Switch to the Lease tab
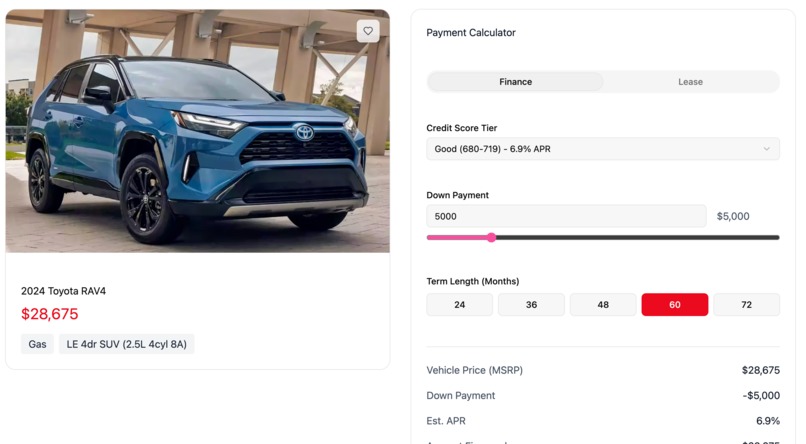The image size is (806, 444). click(x=690, y=82)
